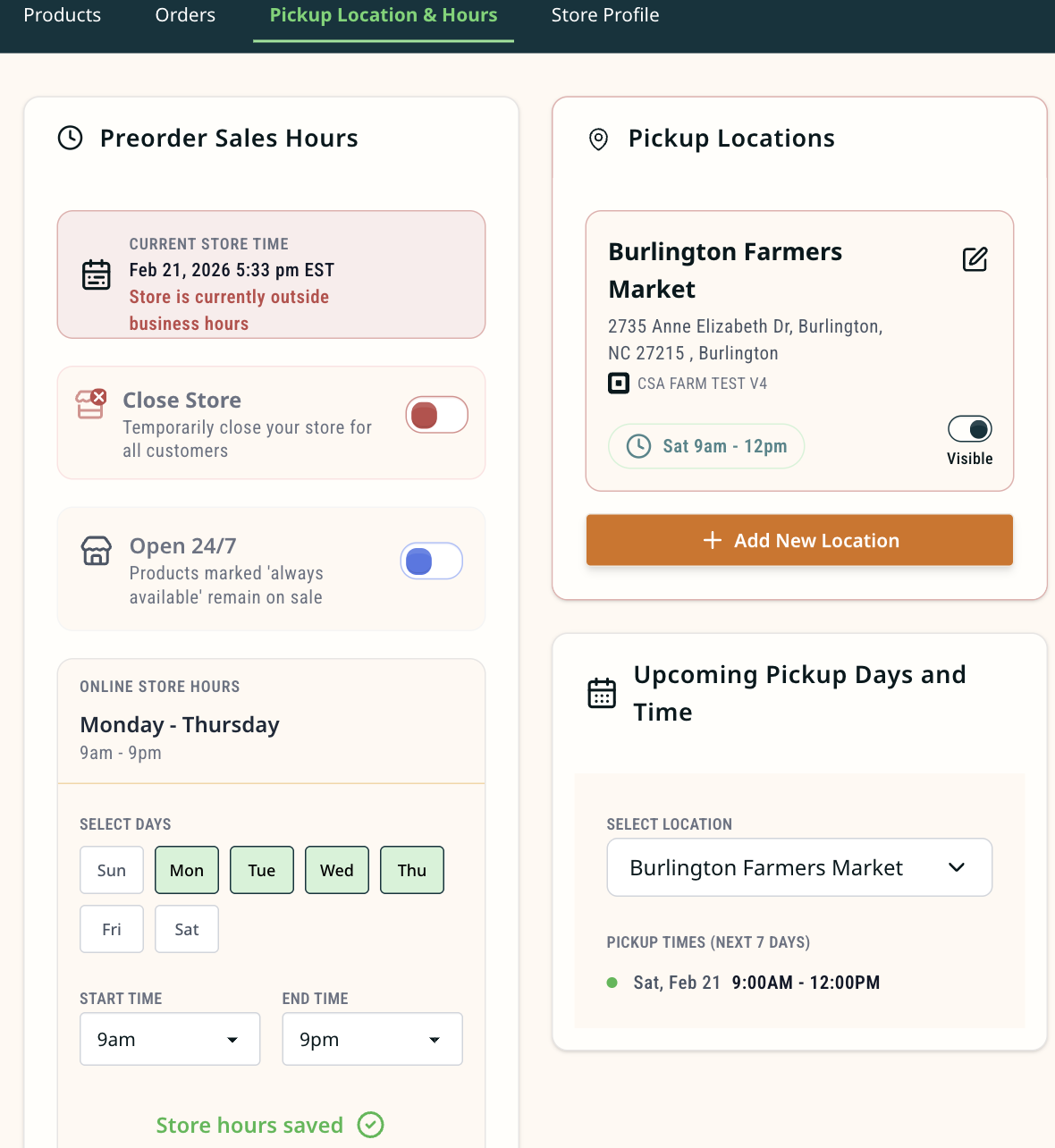This screenshot has width=1055, height=1148.
Task: Click the storefront icon beside Open 24/7
Action: click(96, 551)
